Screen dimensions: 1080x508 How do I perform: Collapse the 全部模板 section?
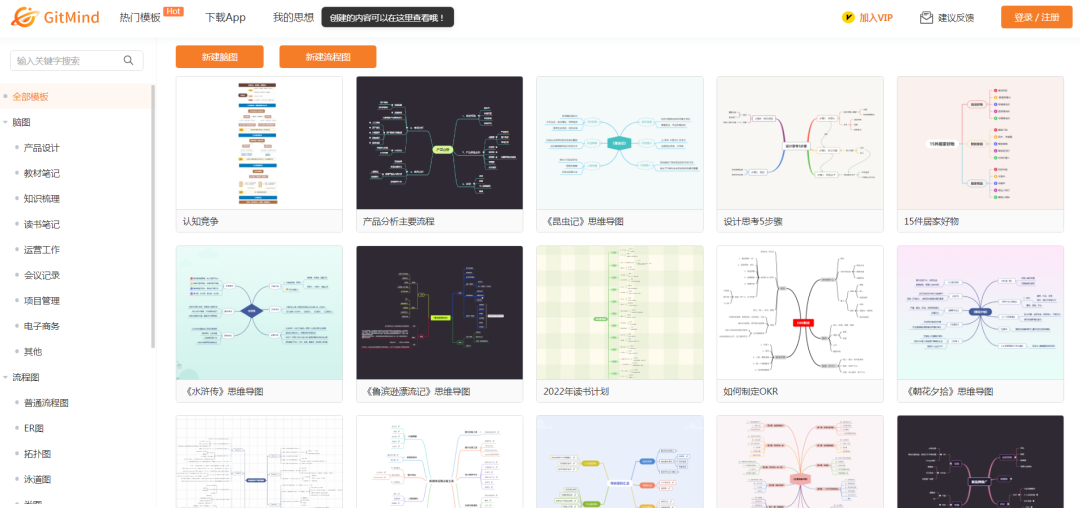6,97
